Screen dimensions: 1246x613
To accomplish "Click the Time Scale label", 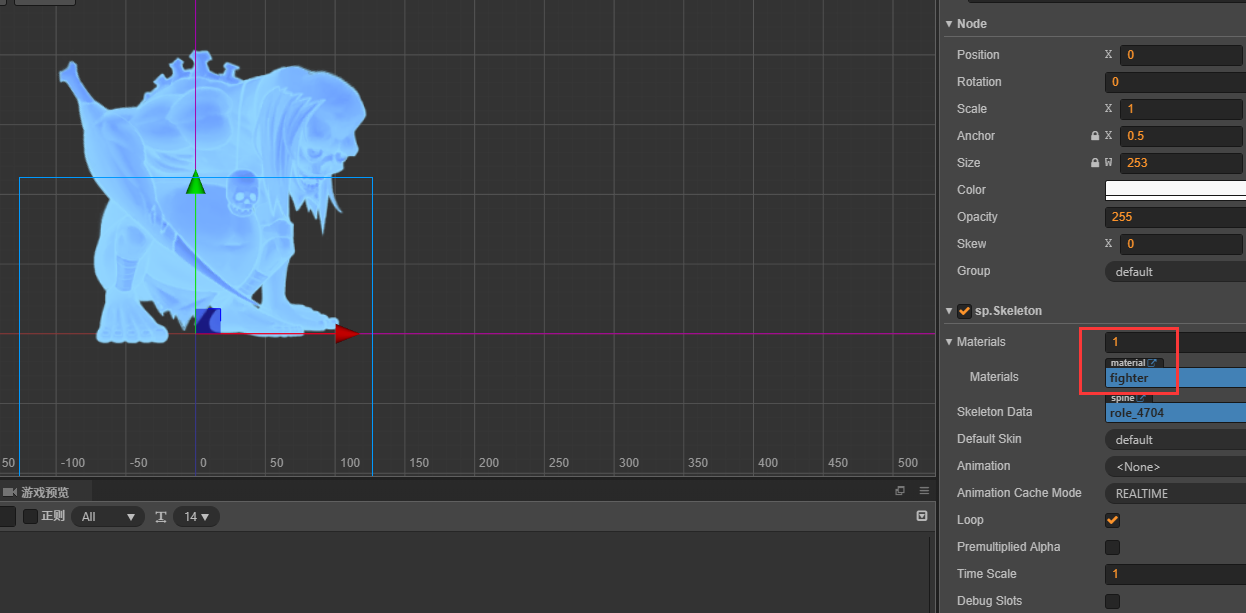I will 986,574.
